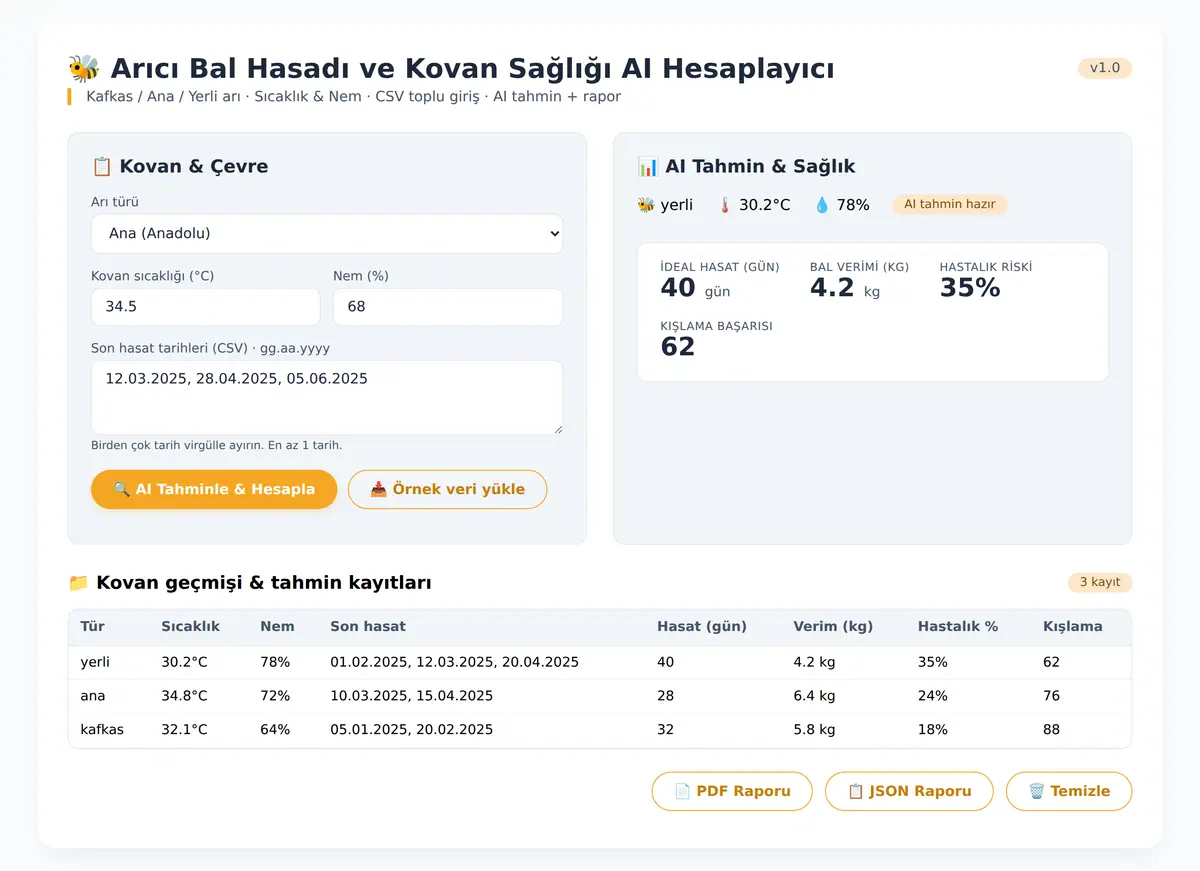This screenshot has height=871, width=1200.
Task: Click the 72% humidity cell
Action: click(x=275, y=696)
